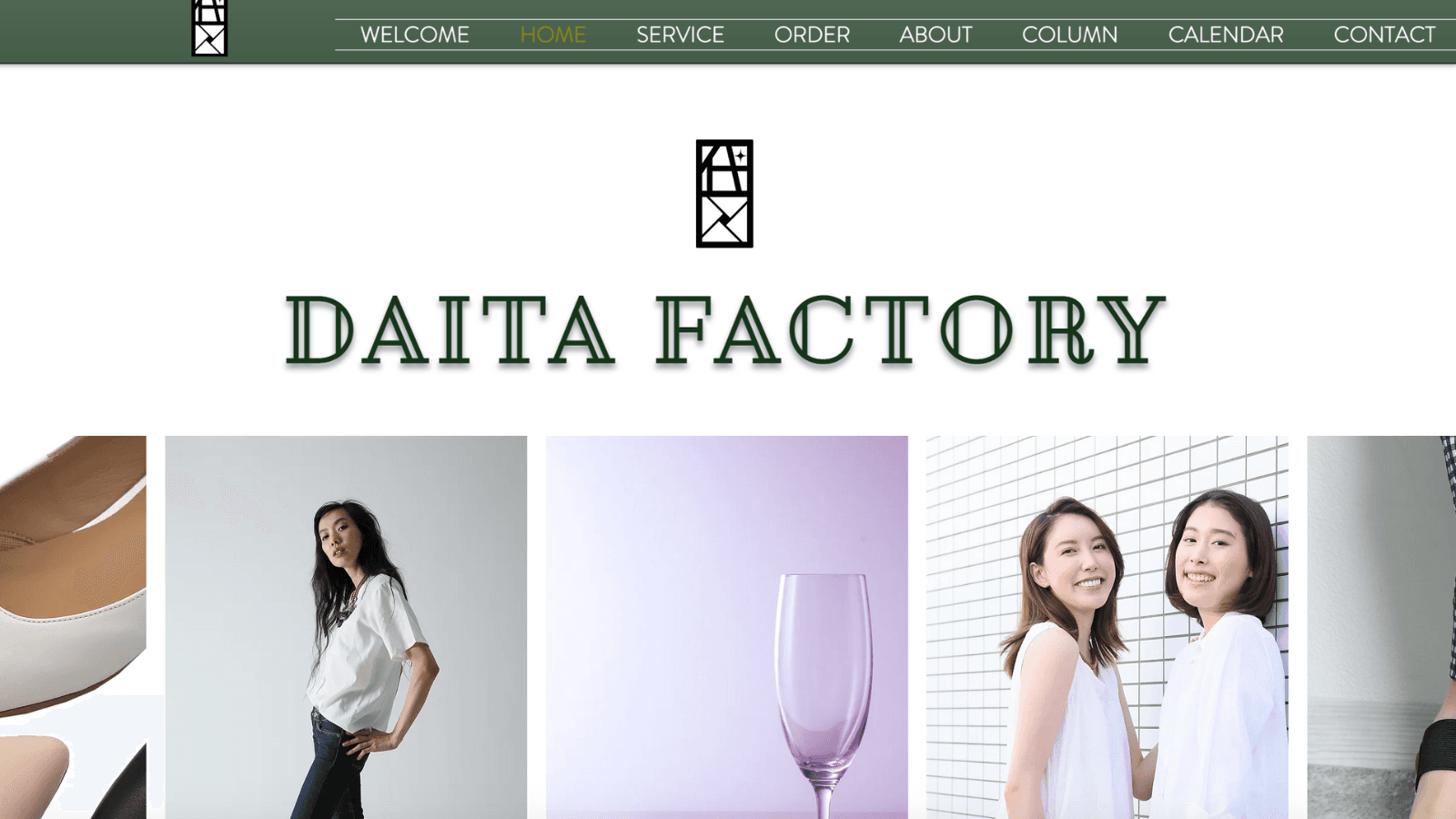Screen dimensions: 1456x819
Task: Open the WELCOME menu item
Action: pyautogui.click(x=414, y=35)
